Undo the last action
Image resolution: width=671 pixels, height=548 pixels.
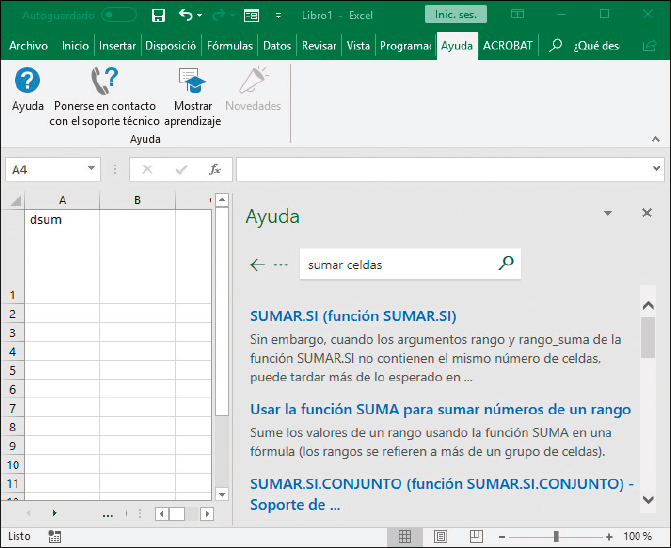(185, 15)
